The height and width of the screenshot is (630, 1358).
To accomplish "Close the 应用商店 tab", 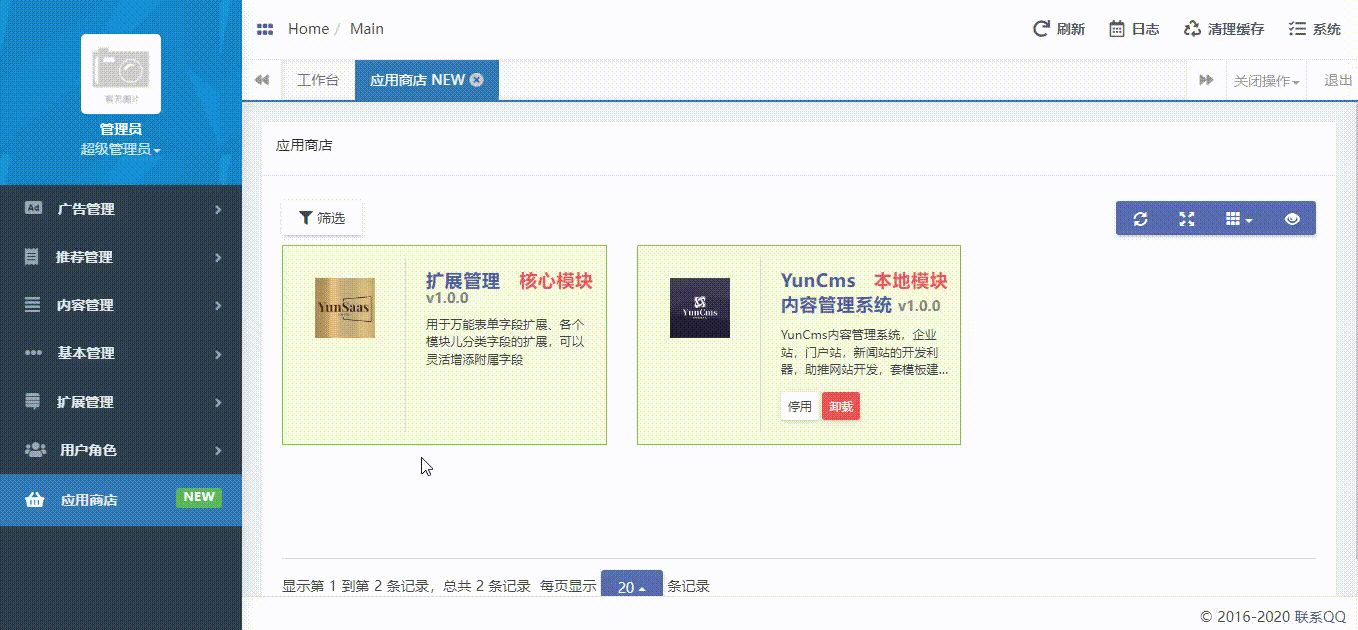I will tap(477, 80).
